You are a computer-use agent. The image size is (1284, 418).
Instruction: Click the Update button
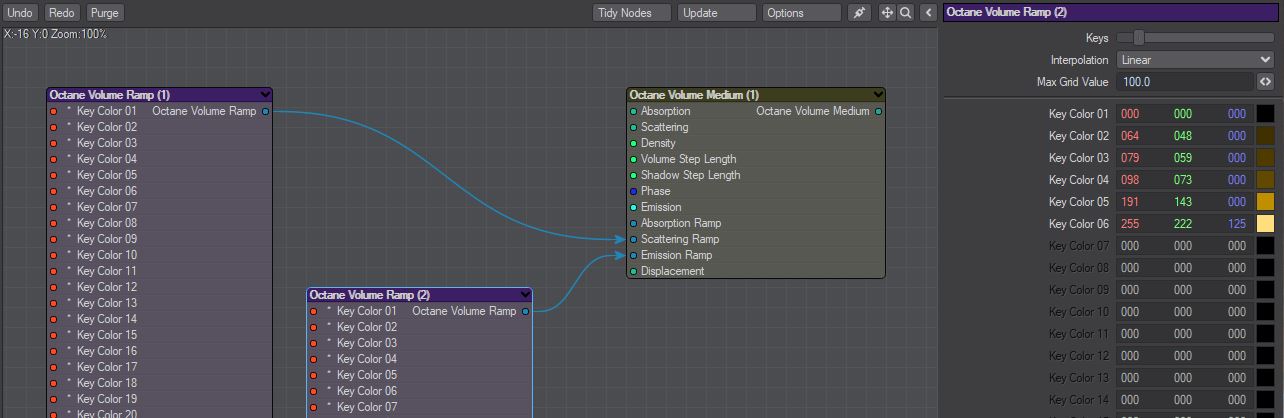pos(717,13)
